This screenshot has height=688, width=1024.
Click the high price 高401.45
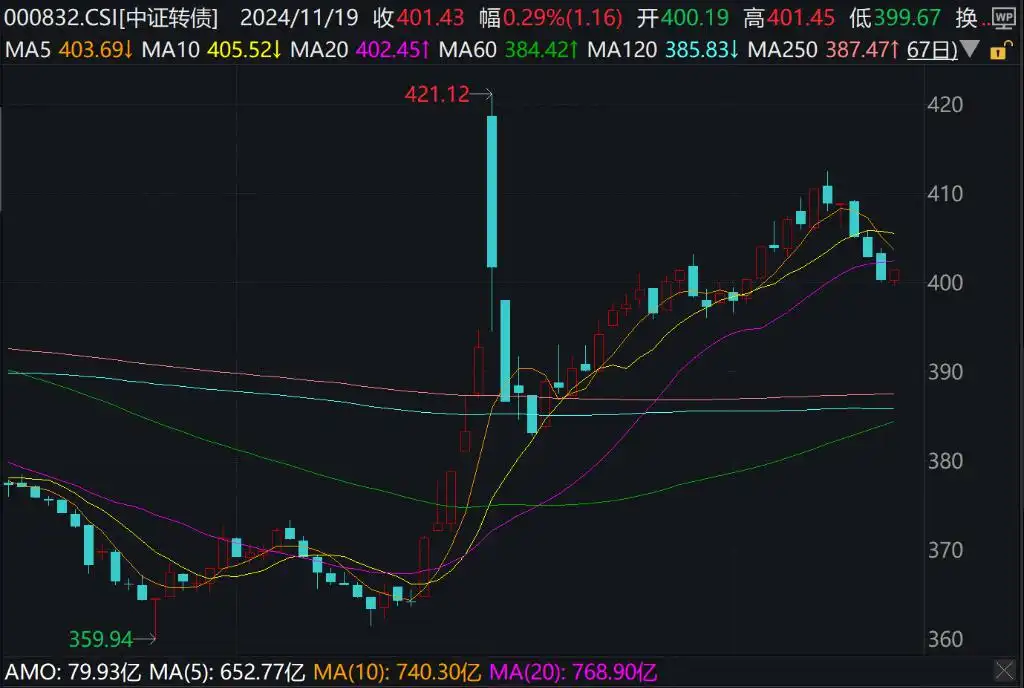pos(789,18)
